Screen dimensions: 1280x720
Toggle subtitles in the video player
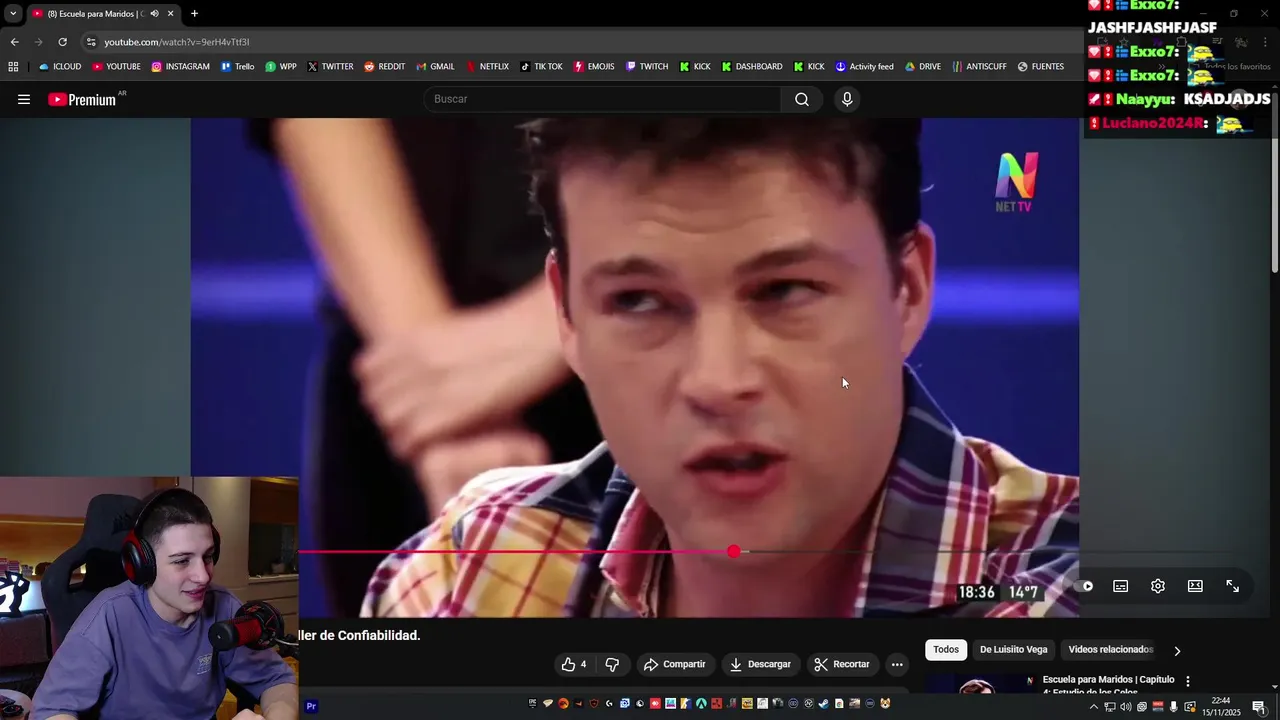1121,586
